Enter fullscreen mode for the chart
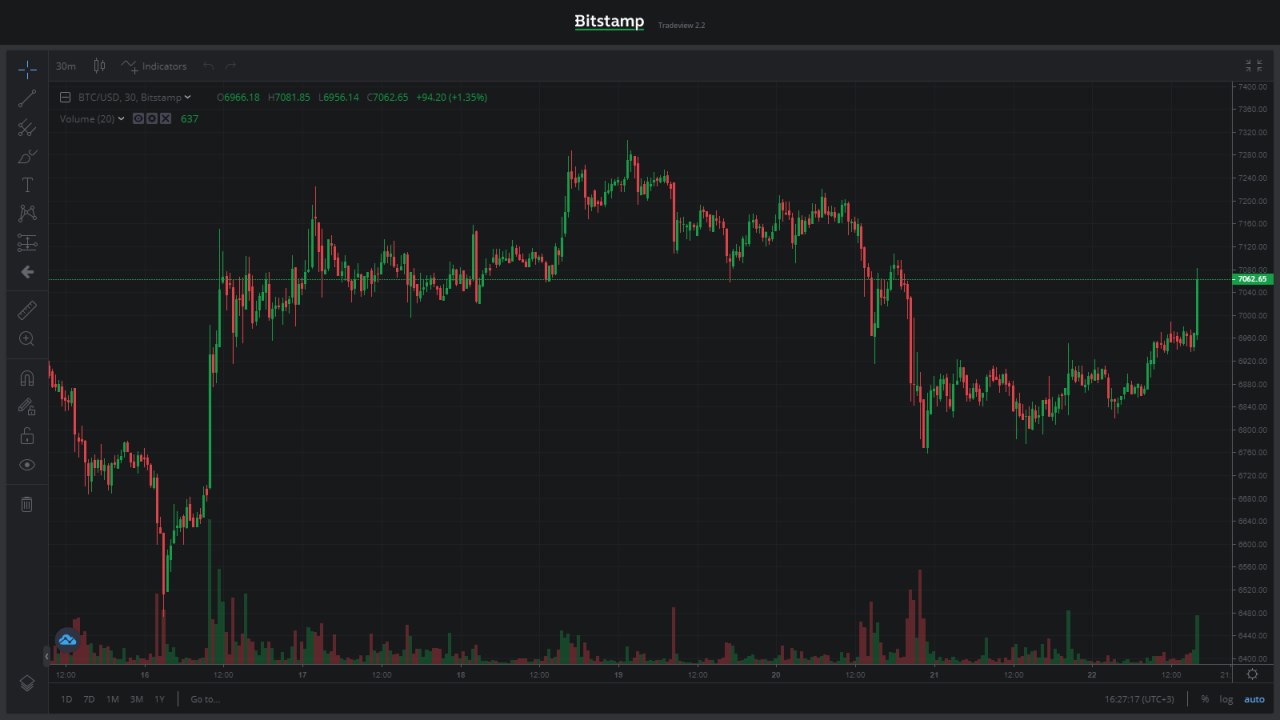The width and height of the screenshot is (1280, 720). [1252, 66]
